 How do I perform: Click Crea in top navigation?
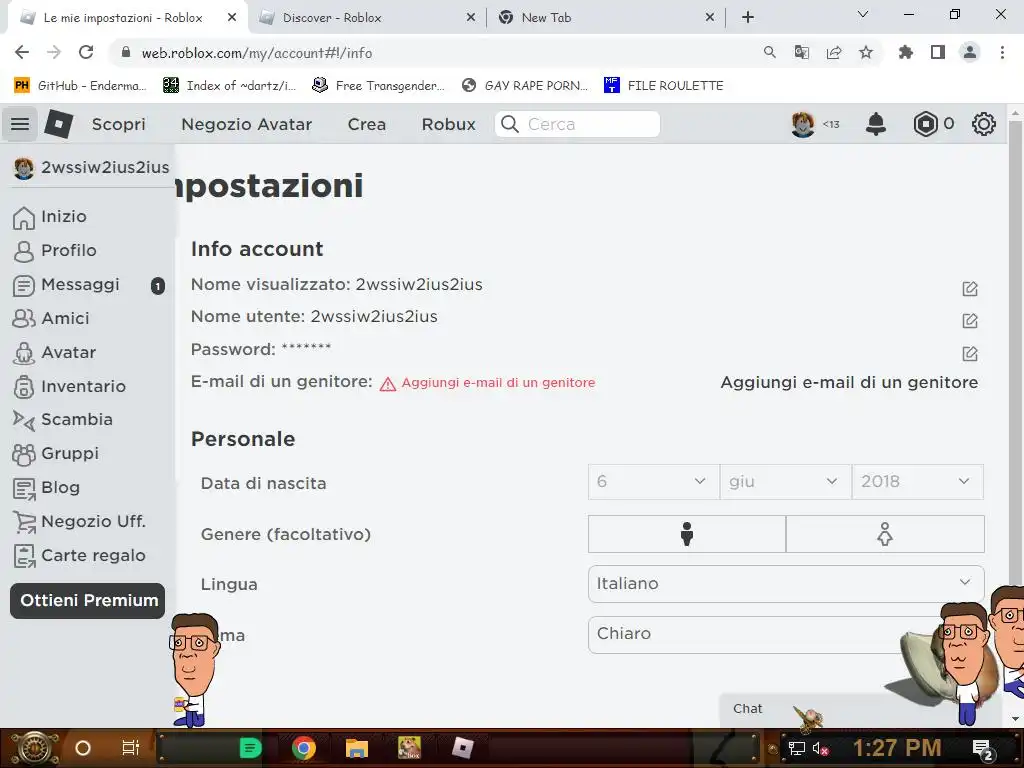coord(366,124)
